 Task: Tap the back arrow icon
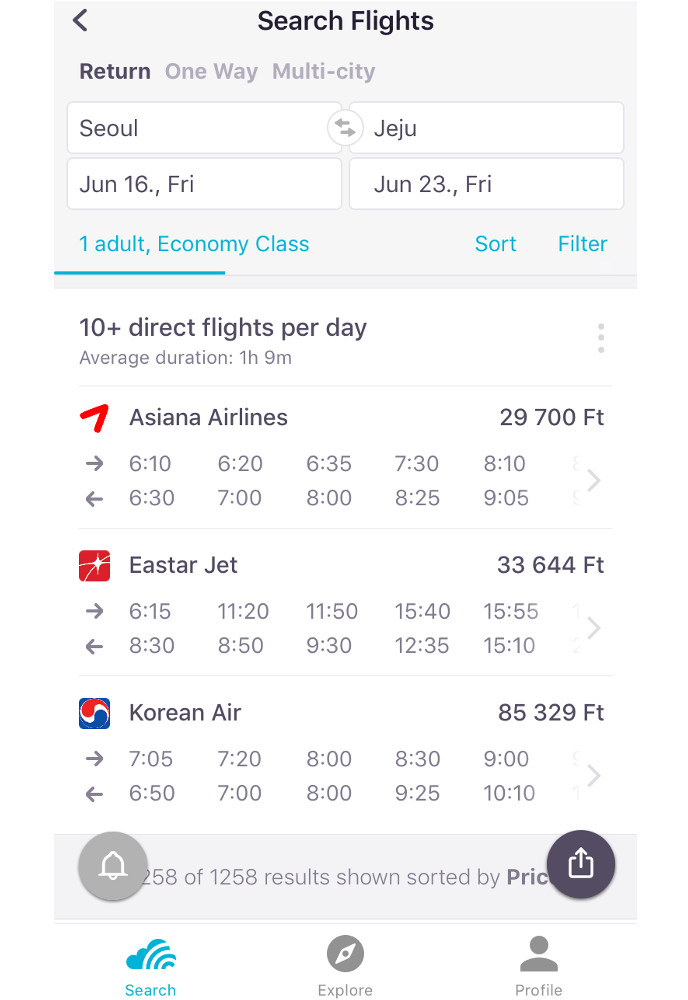[x=80, y=20]
